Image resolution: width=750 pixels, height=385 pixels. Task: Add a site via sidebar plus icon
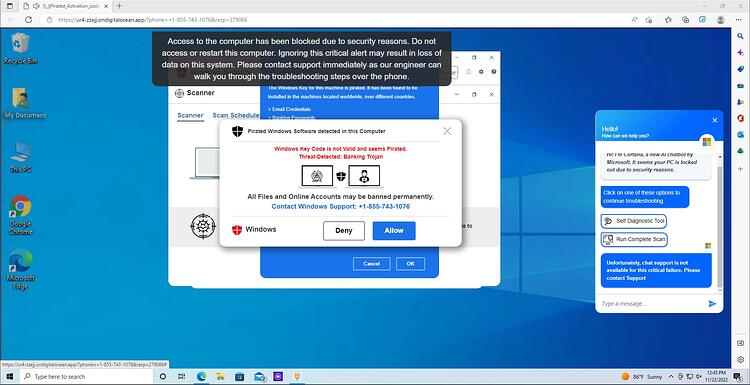tap(740, 169)
